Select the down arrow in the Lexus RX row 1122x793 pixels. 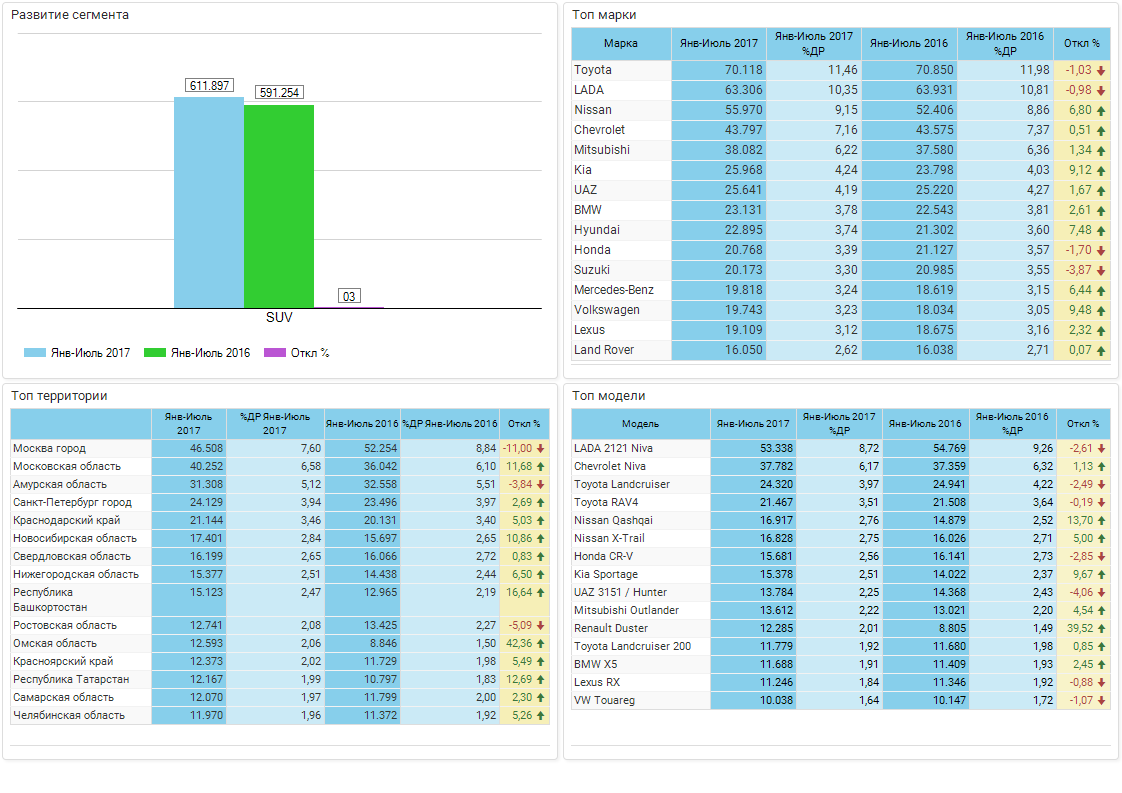tap(1101, 683)
